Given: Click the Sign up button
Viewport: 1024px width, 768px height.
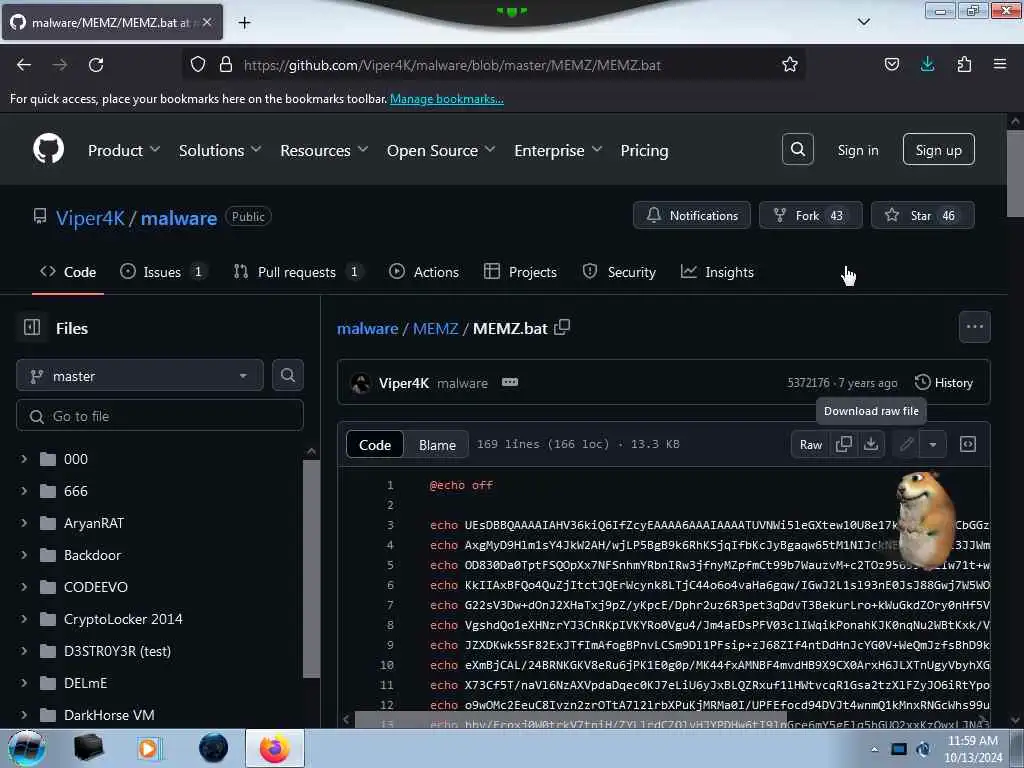Looking at the screenshot, I should (x=938, y=150).
